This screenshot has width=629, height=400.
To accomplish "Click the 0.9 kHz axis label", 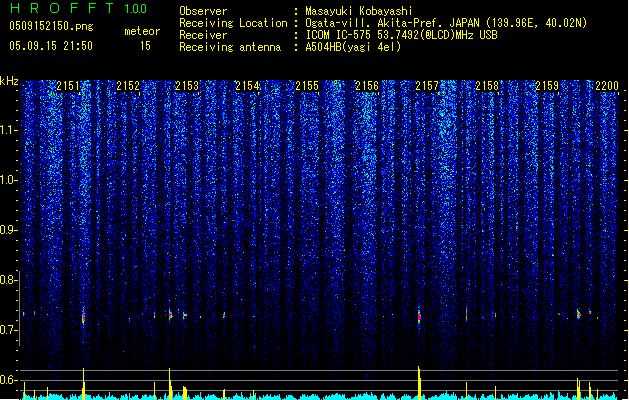I will 9,230.
